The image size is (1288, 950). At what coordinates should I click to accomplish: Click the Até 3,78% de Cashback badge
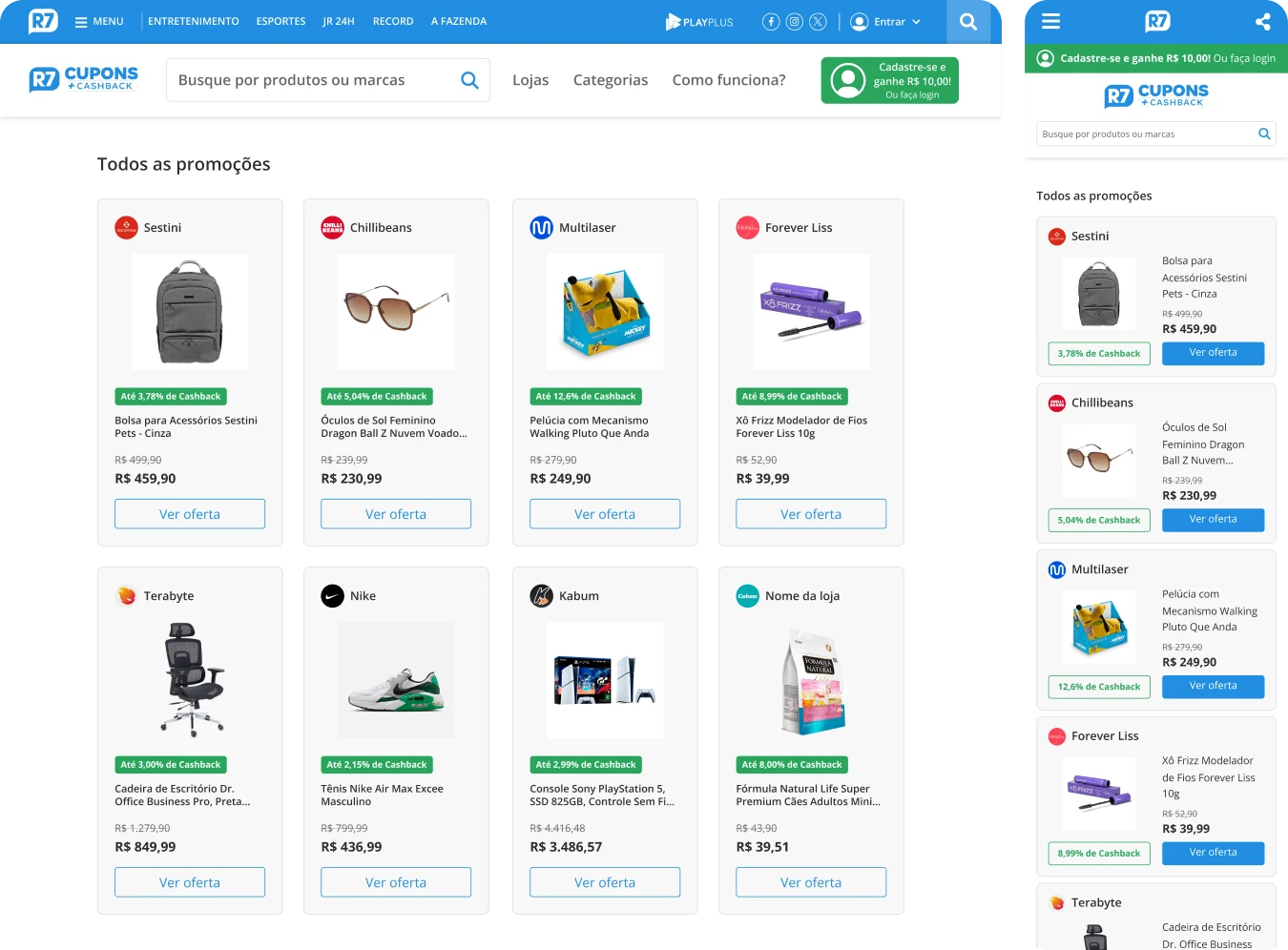[x=171, y=396]
